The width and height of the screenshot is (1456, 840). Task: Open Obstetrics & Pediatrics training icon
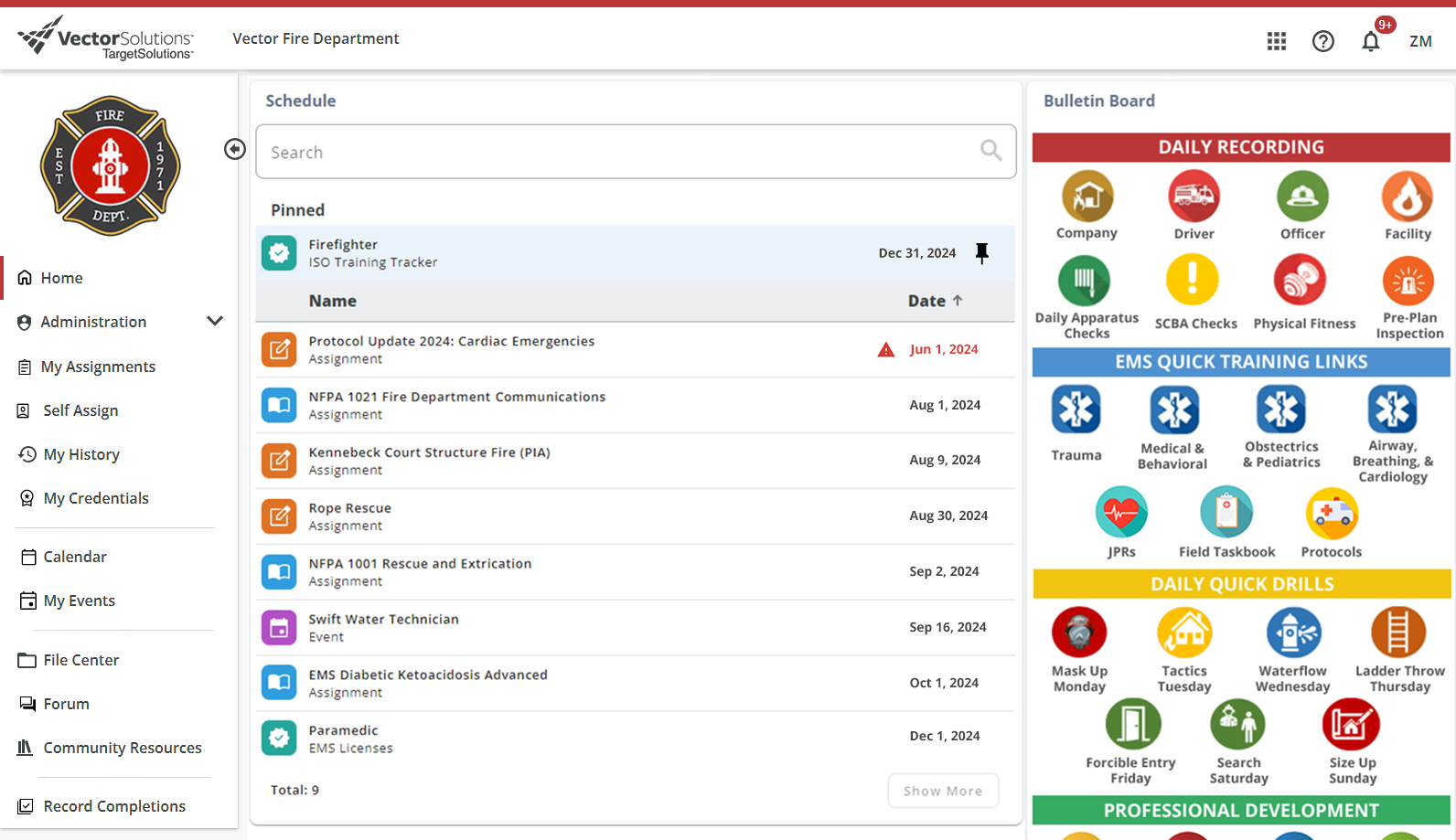1281,409
